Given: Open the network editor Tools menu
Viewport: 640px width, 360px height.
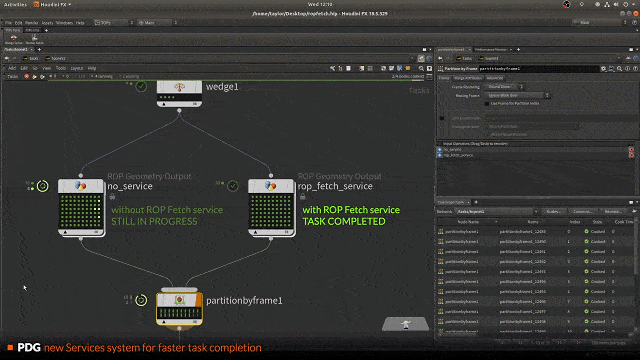Looking at the screenshot, I should tap(60, 68).
